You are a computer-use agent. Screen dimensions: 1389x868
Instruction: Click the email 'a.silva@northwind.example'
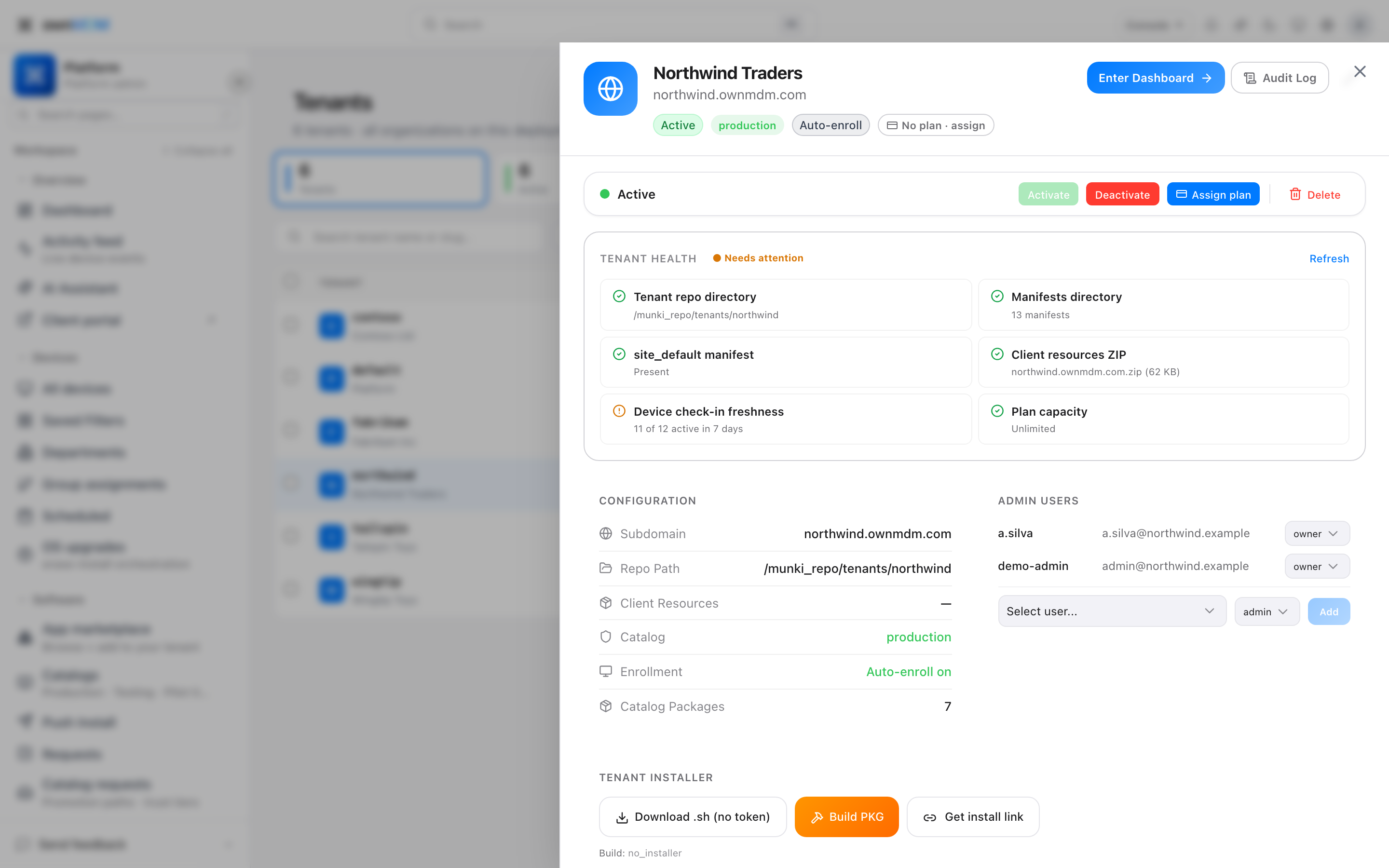tap(1175, 533)
